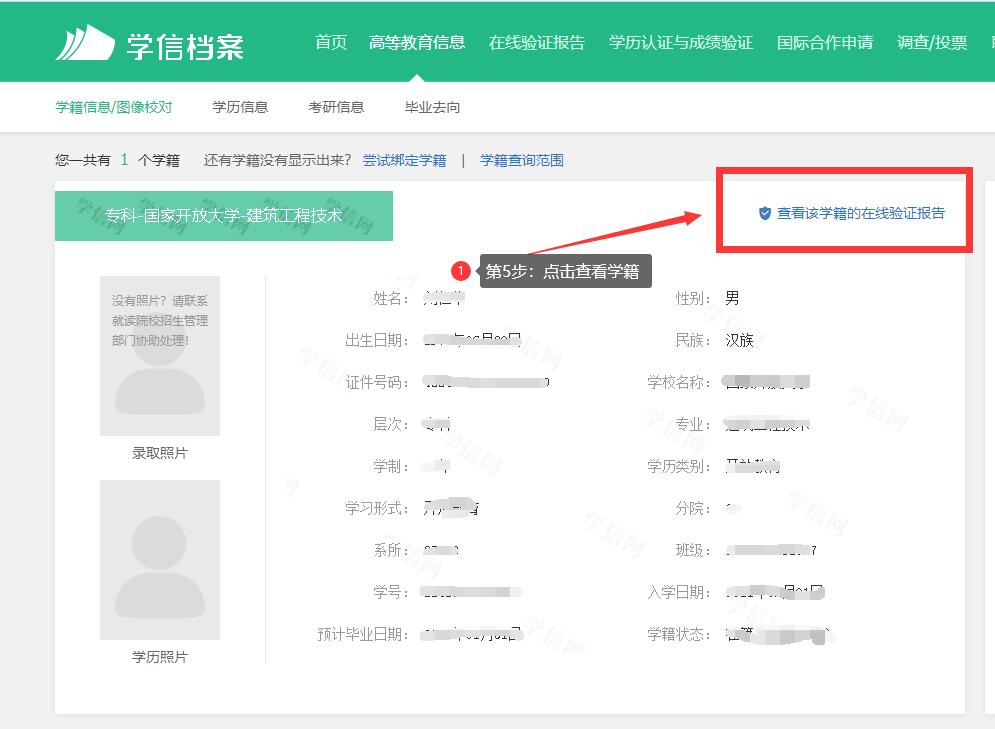The height and width of the screenshot is (729, 995).
Task: Open the 考研信息 tab
Action: pyautogui.click(x=336, y=107)
